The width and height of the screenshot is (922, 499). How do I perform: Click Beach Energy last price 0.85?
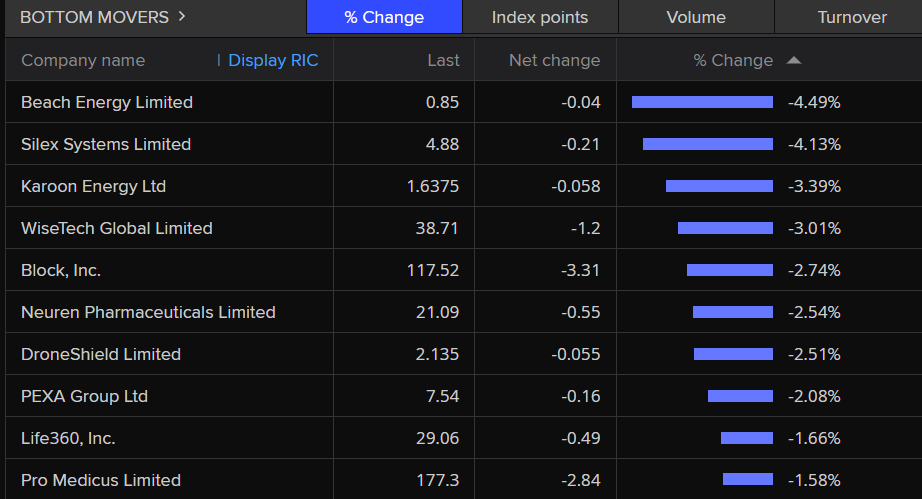(442, 102)
